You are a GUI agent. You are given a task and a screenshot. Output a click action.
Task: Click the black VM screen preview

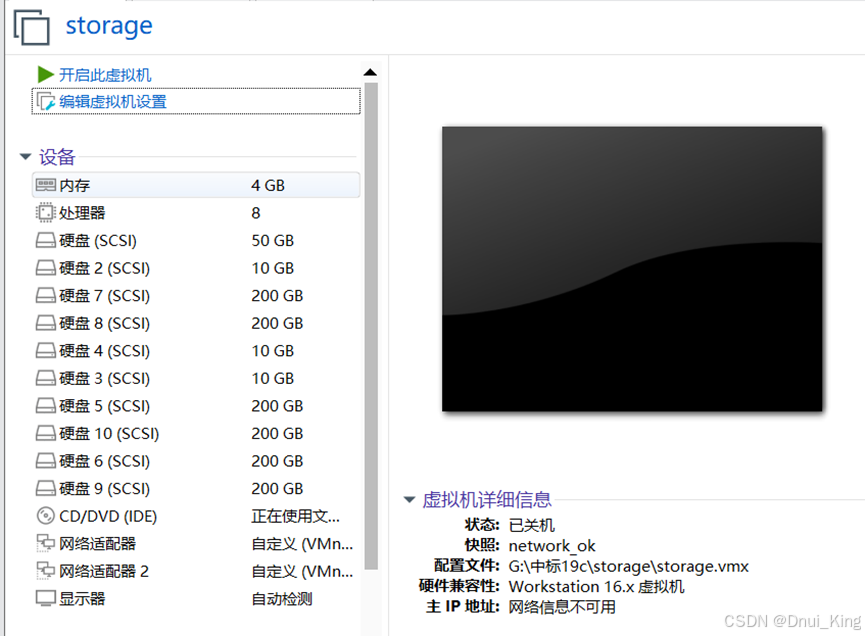[x=632, y=269]
